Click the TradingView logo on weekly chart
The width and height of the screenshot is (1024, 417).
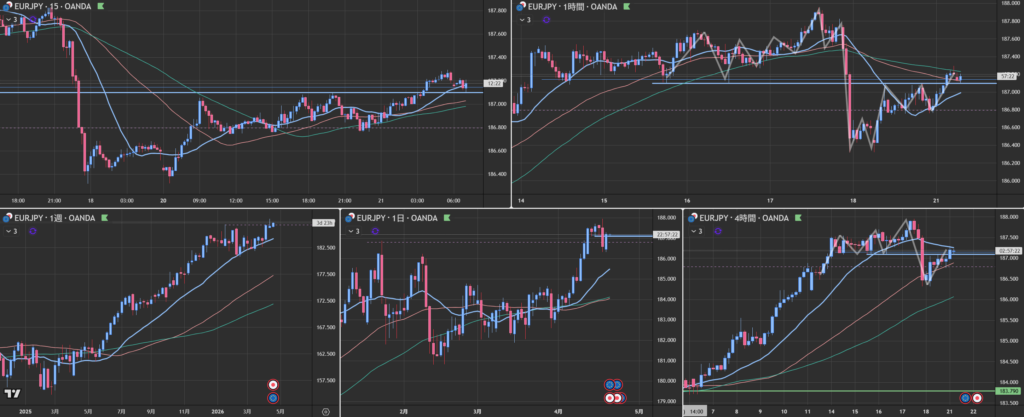[x=13, y=395]
